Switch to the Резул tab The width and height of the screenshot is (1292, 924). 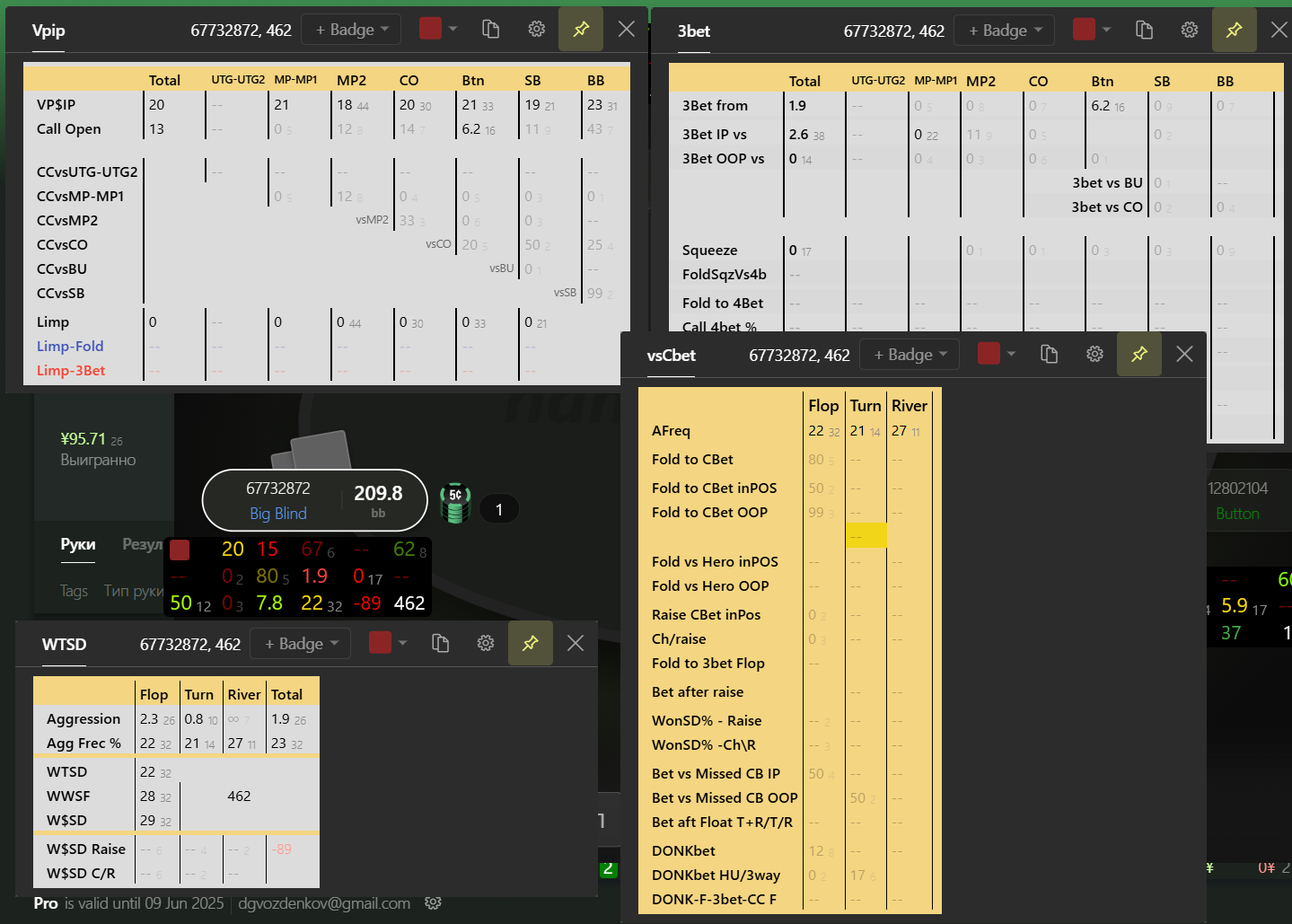[x=143, y=544]
